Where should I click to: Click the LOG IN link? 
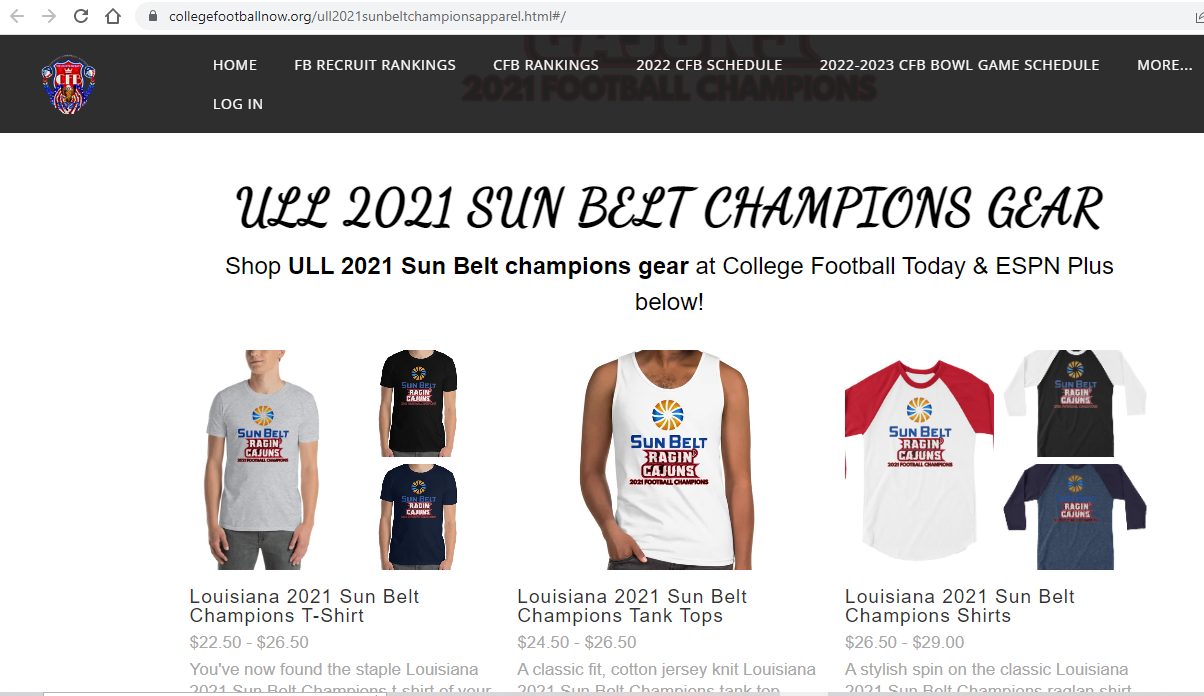[x=238, y=104]
